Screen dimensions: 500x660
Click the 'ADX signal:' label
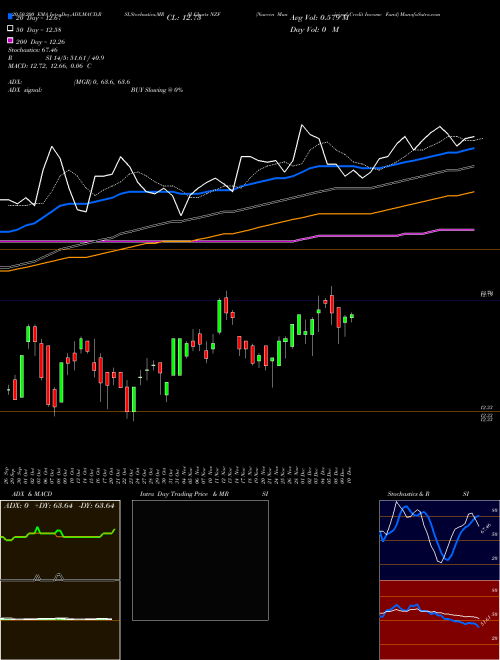pyautogui.click(x=25, y=90)
